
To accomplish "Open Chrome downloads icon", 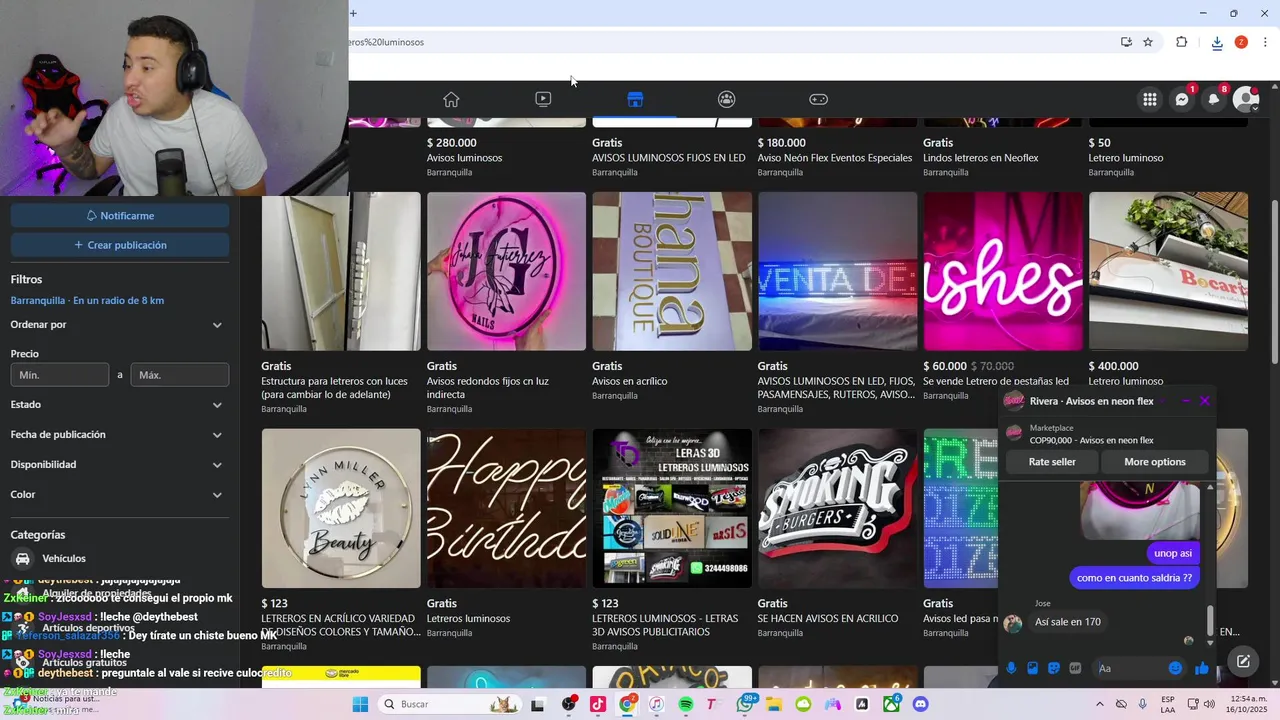I will pyautogui.click(x=1217, y=42).
